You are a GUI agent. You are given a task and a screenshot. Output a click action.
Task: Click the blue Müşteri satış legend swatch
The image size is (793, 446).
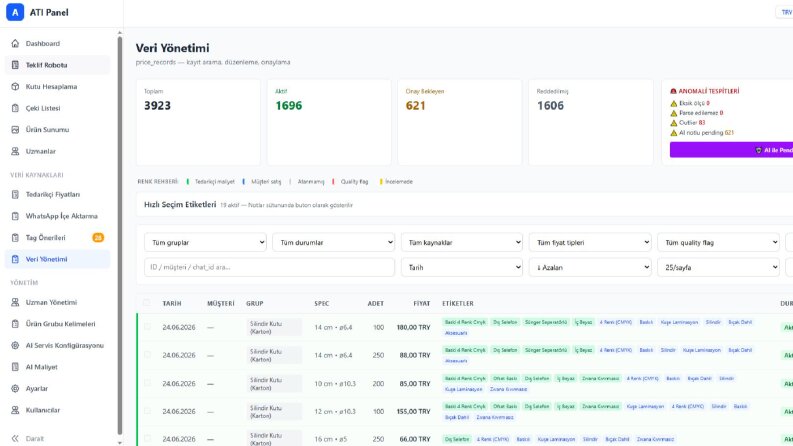click(x=243, y=182)
